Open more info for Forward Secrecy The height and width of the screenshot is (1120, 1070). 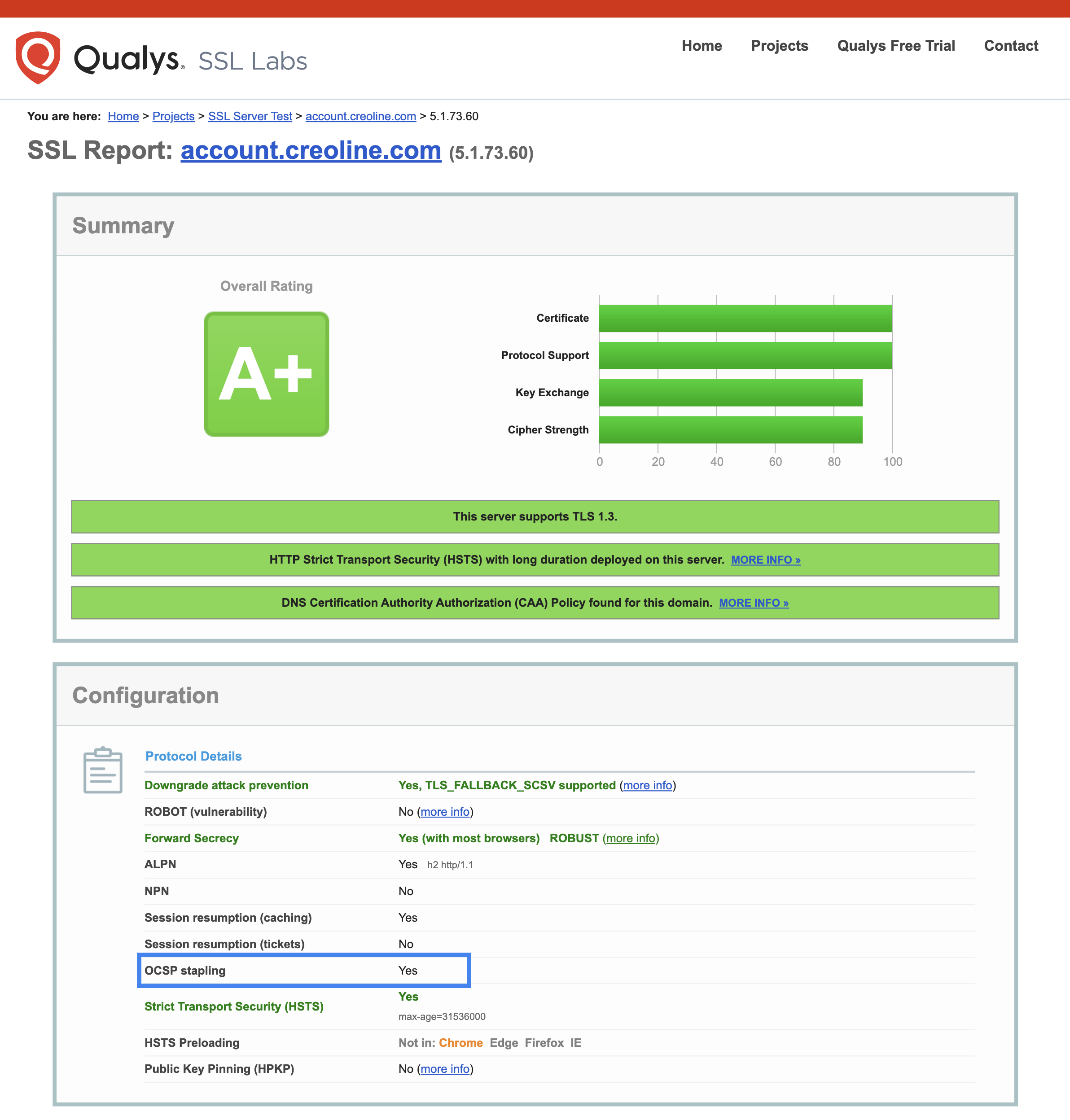630,838
